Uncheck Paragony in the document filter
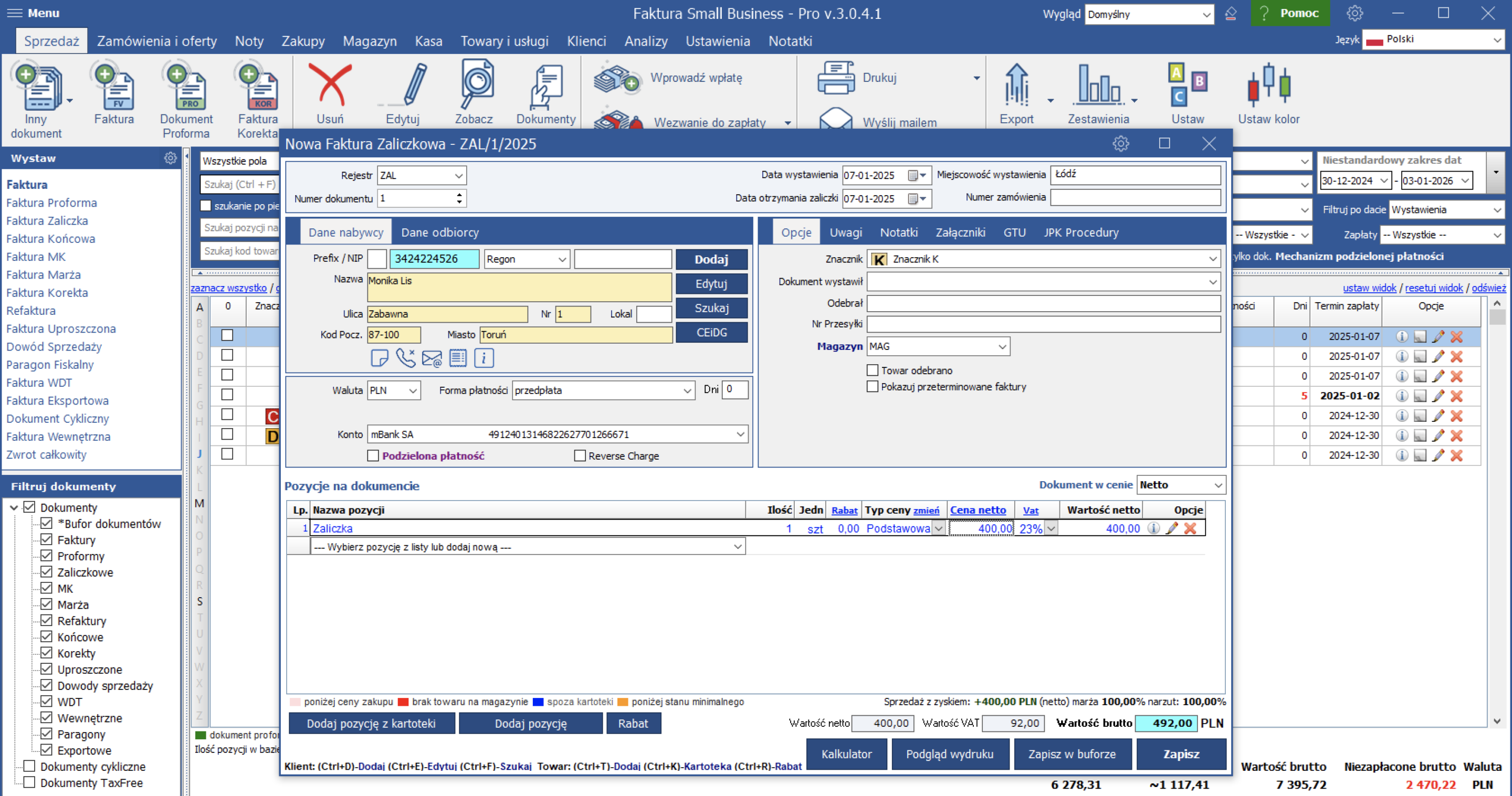1512x796 pixels. click(46, 733)
